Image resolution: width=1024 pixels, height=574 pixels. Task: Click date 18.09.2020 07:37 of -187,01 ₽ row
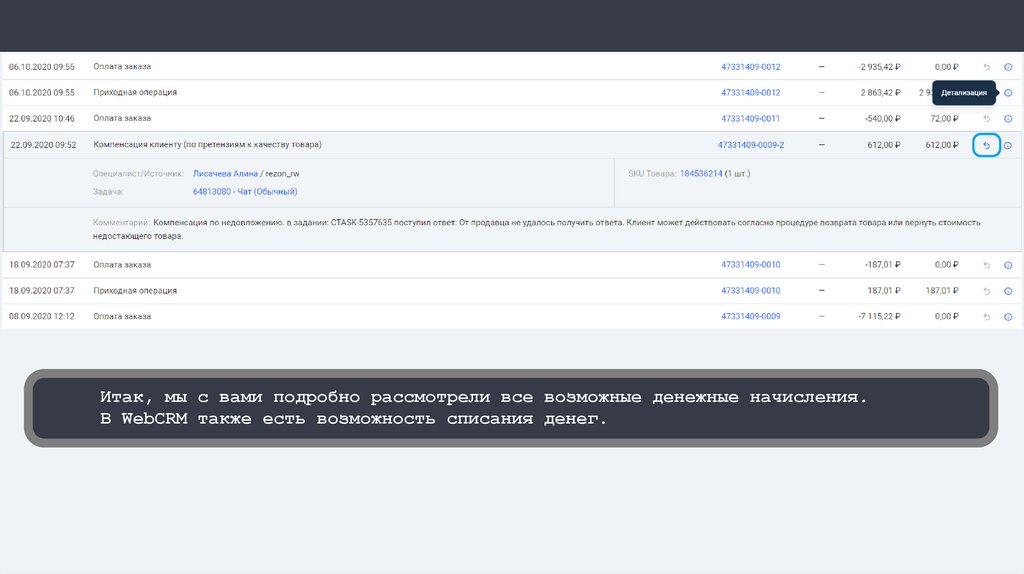pyautogui.click(x=42, y=264)
